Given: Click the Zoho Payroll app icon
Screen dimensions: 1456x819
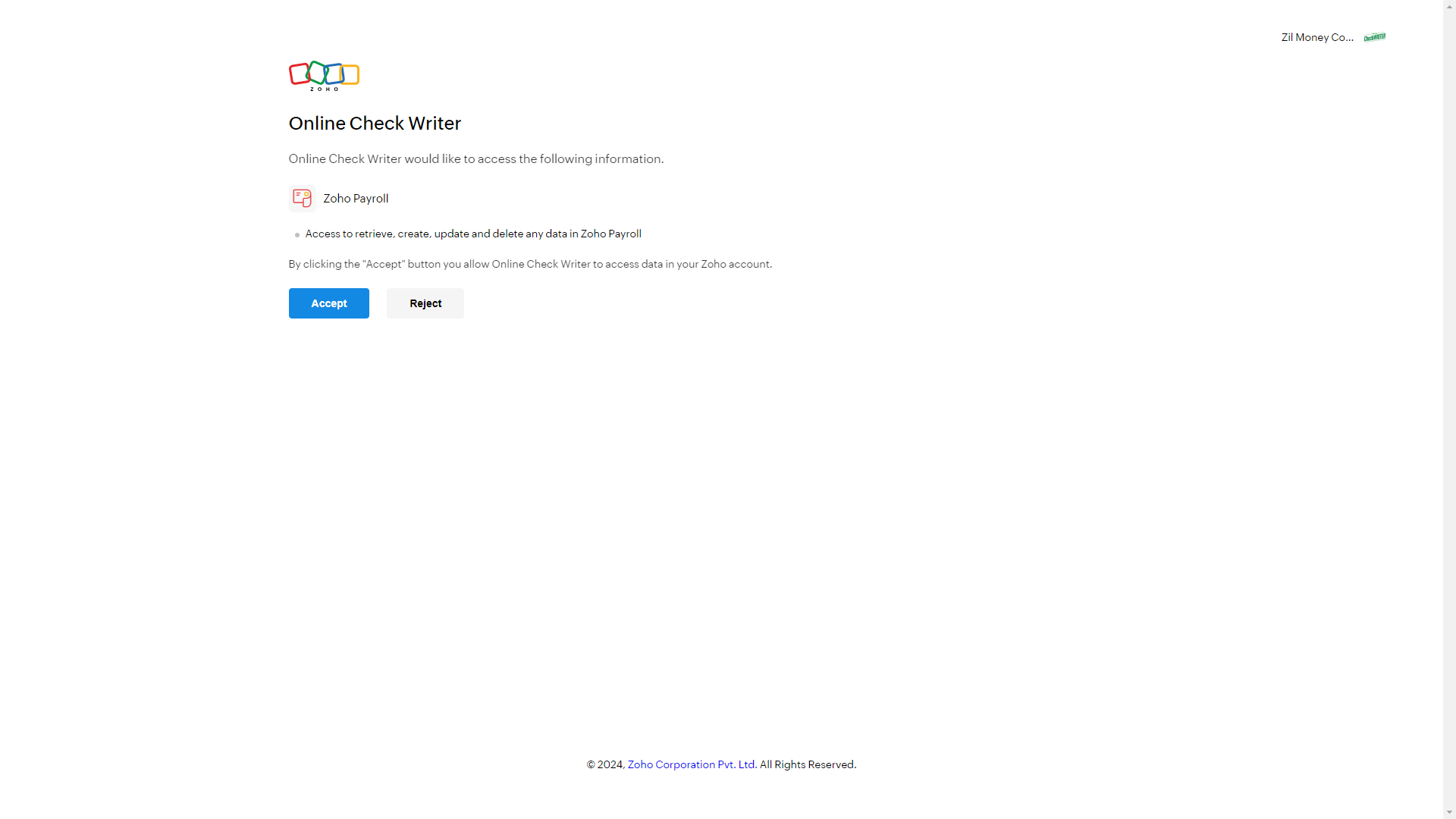Looking at the screenshot, I should coord(302,198).
